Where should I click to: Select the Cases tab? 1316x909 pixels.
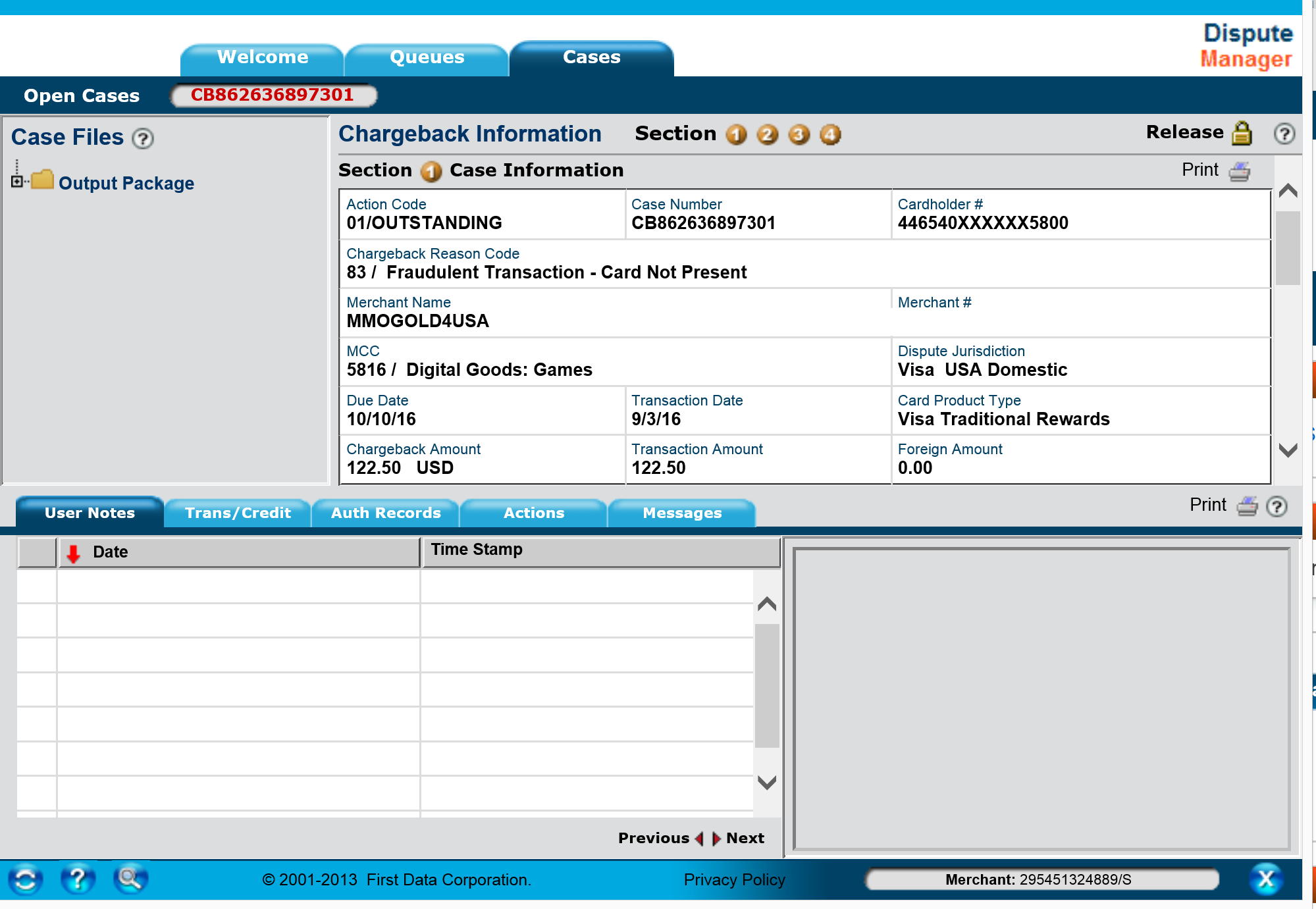[x=592, y=58]
